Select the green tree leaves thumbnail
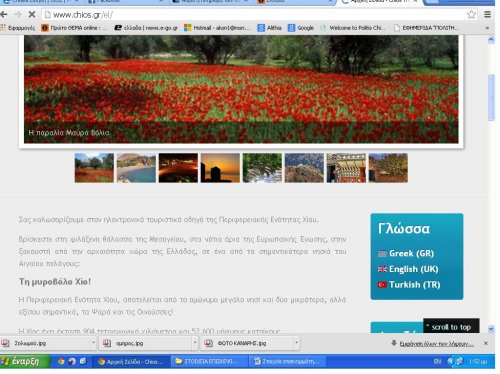Viewport: 500px width, 374px height. [x=262, y=168]
